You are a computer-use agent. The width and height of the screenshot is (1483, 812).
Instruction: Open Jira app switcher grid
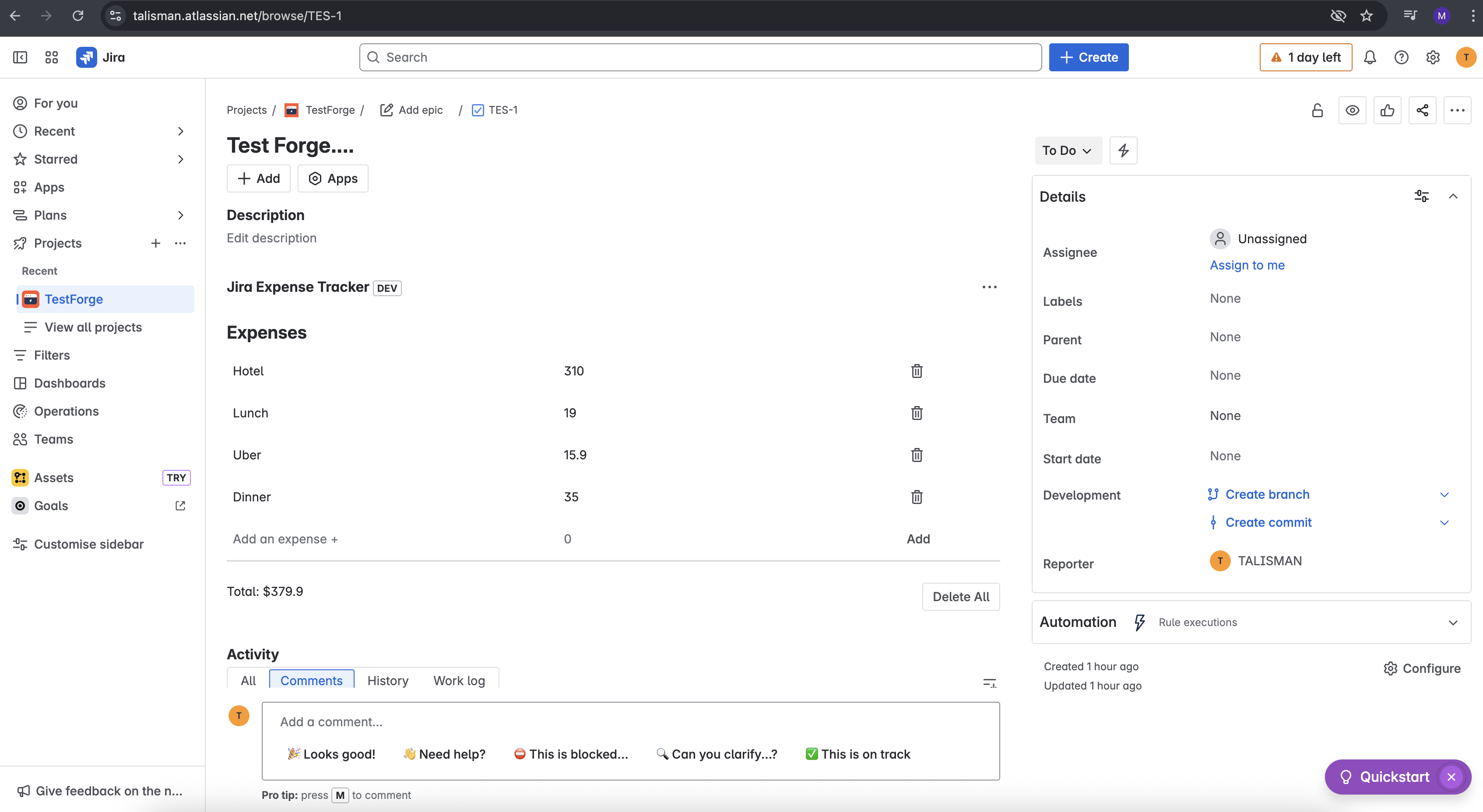[x=51, y=58]
